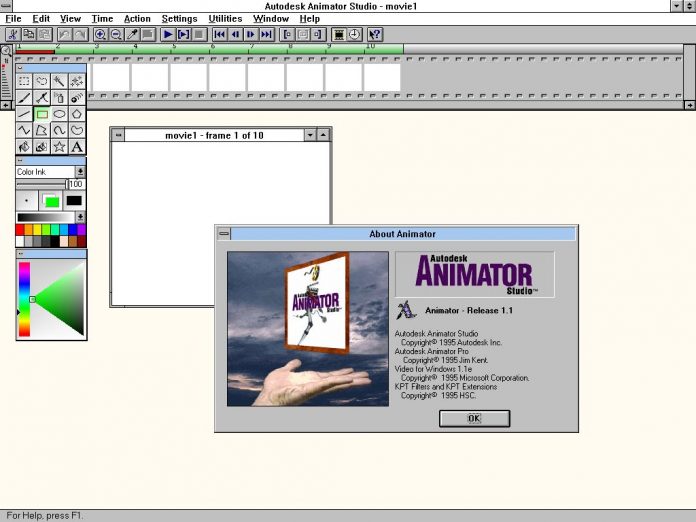Step back to previous frame

235,35
